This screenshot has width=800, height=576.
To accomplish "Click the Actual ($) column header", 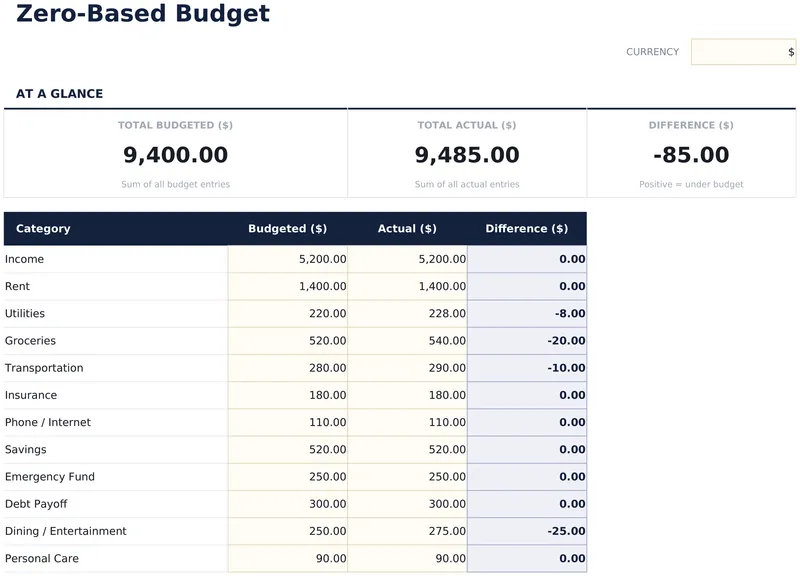I will (x=407, y=229).
